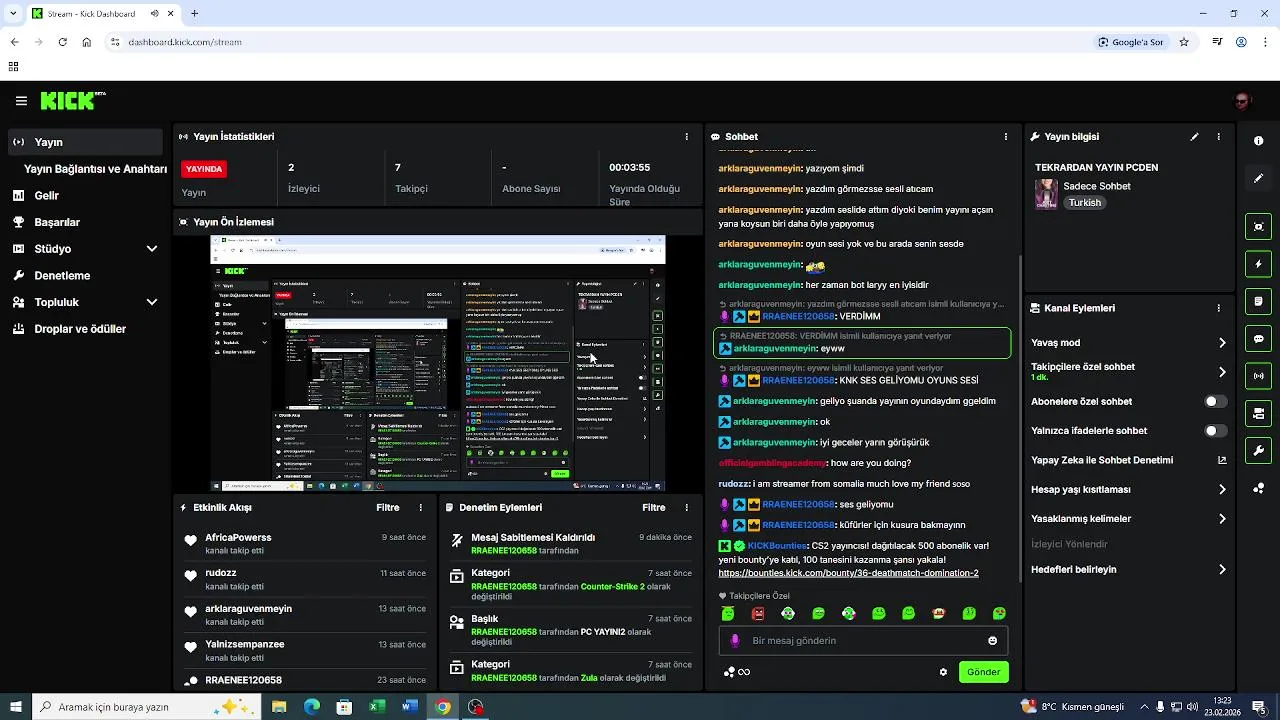Screen dimensions: 1280x720
Task: Click the green Gönder button
Action: point(983,672)
